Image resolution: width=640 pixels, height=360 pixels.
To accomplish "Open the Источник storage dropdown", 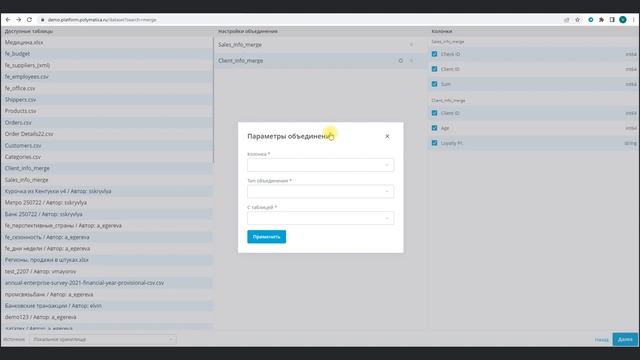I will click(x=103, y=339).
